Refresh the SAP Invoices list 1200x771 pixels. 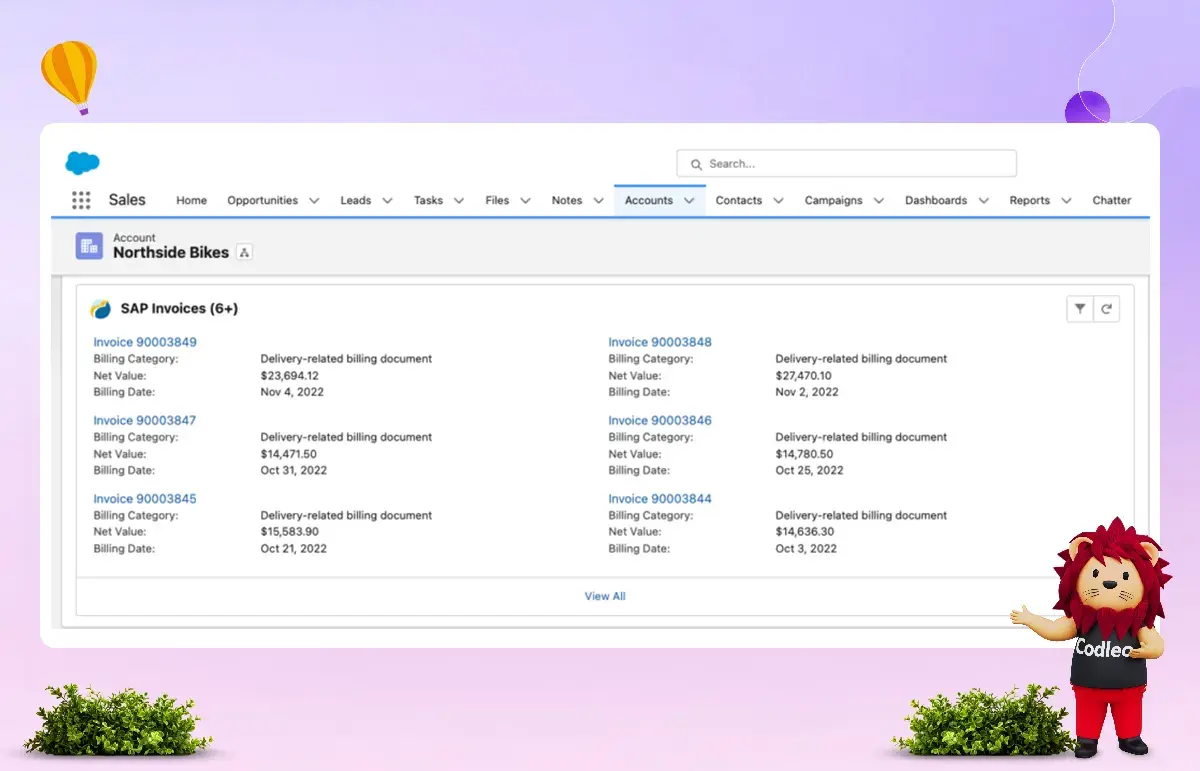(1106, 309)
